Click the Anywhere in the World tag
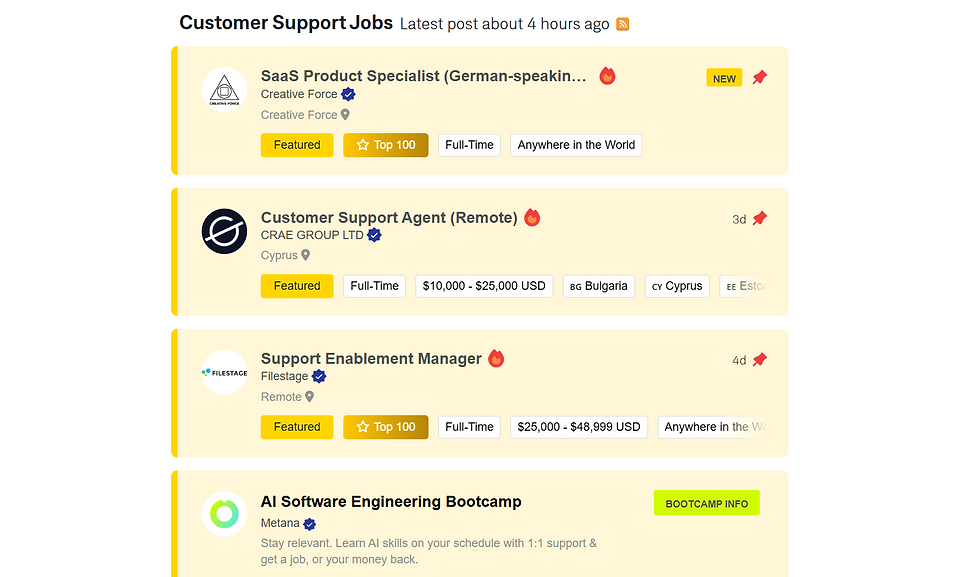This screenshot has height=577, width=980. 576,145
